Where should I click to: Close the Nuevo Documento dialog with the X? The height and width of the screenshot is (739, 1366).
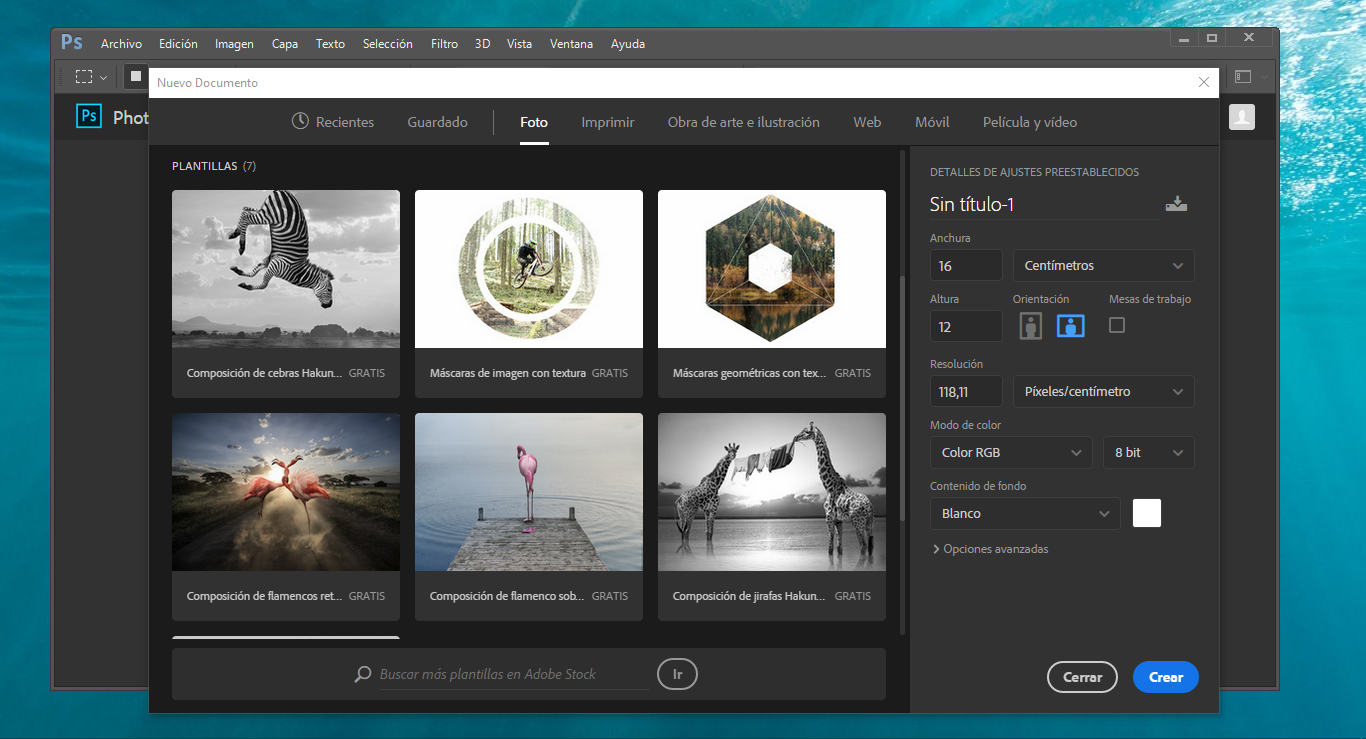click(x=1204, y=82)
